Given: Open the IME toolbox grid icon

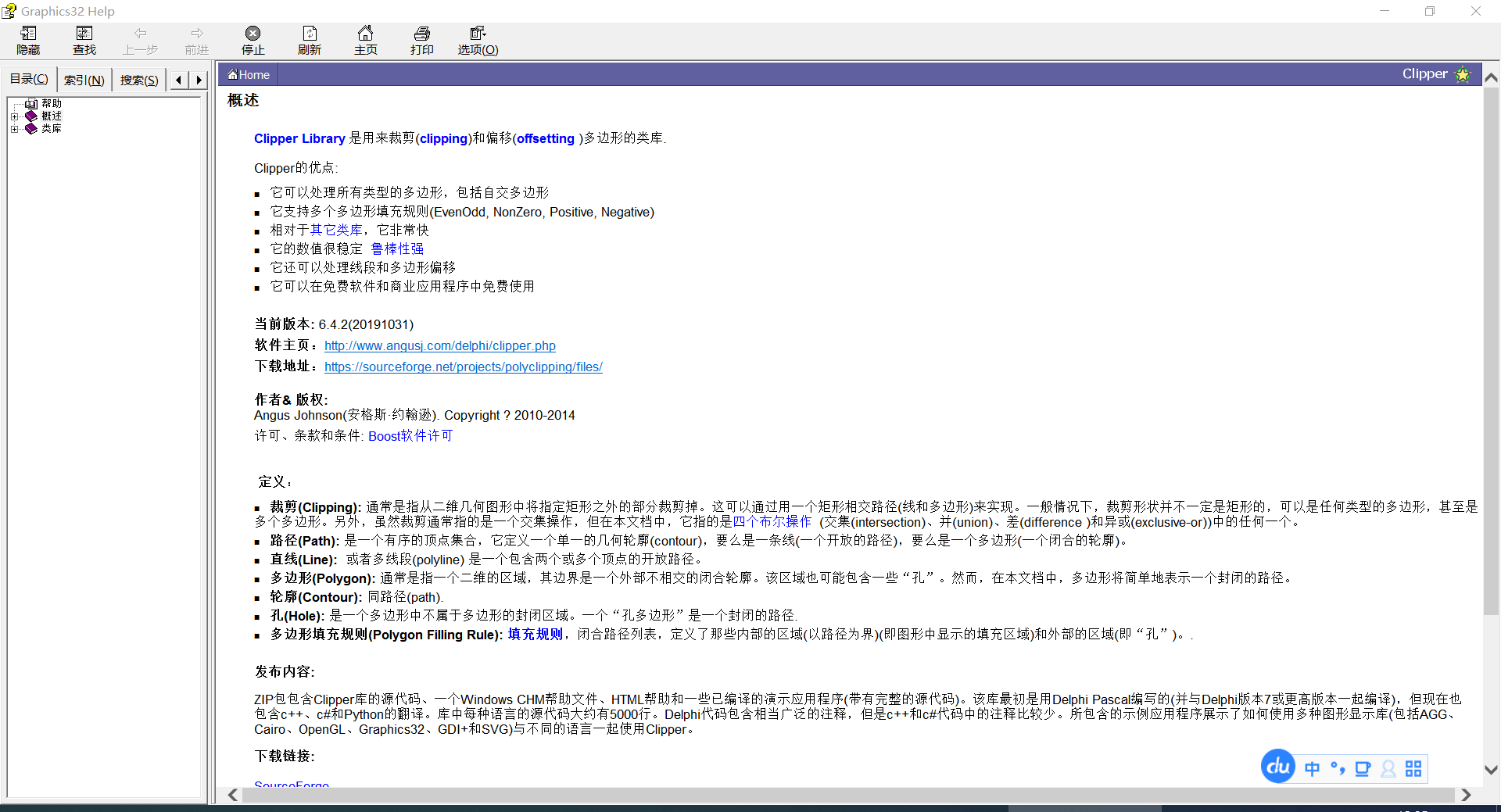Looking at the screenshot, I should click(1413, 769).
